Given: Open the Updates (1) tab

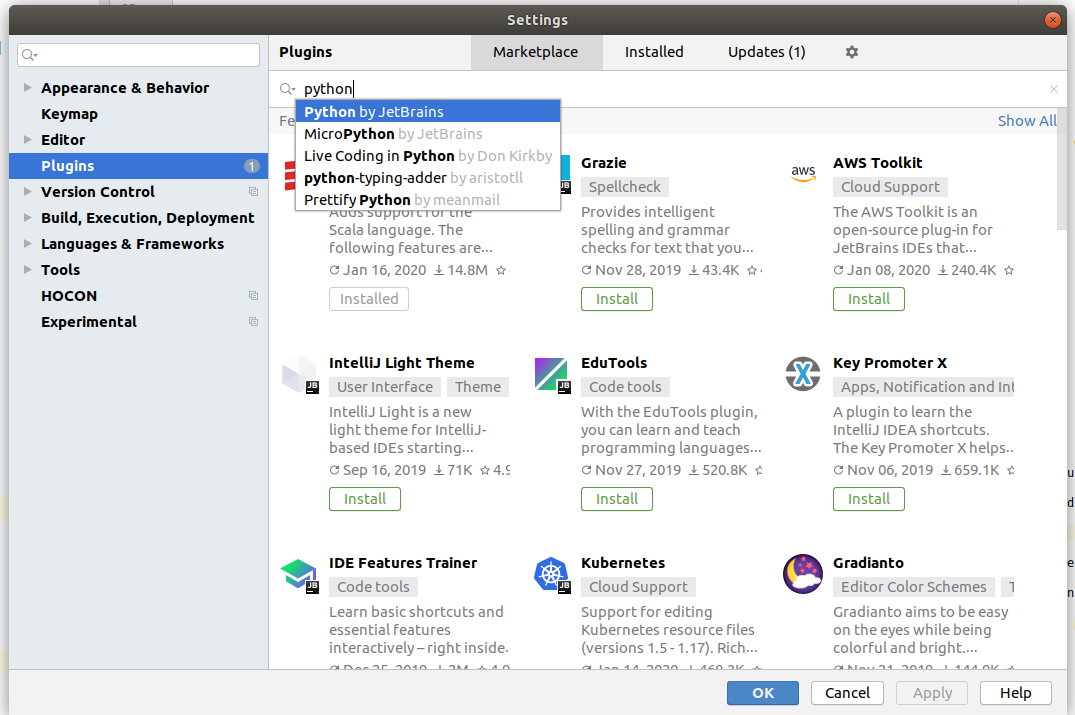Looking at the screenshot, I should (766, 52).
